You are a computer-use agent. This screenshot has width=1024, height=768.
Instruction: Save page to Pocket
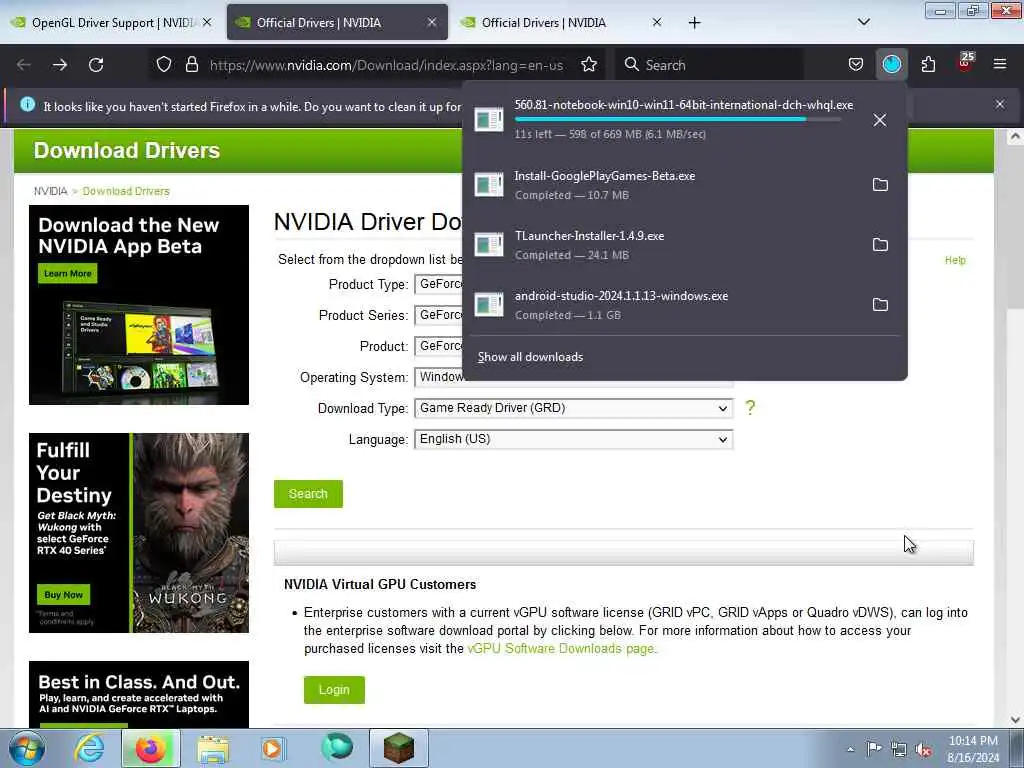pyautogui.click(x=856, y=65)
